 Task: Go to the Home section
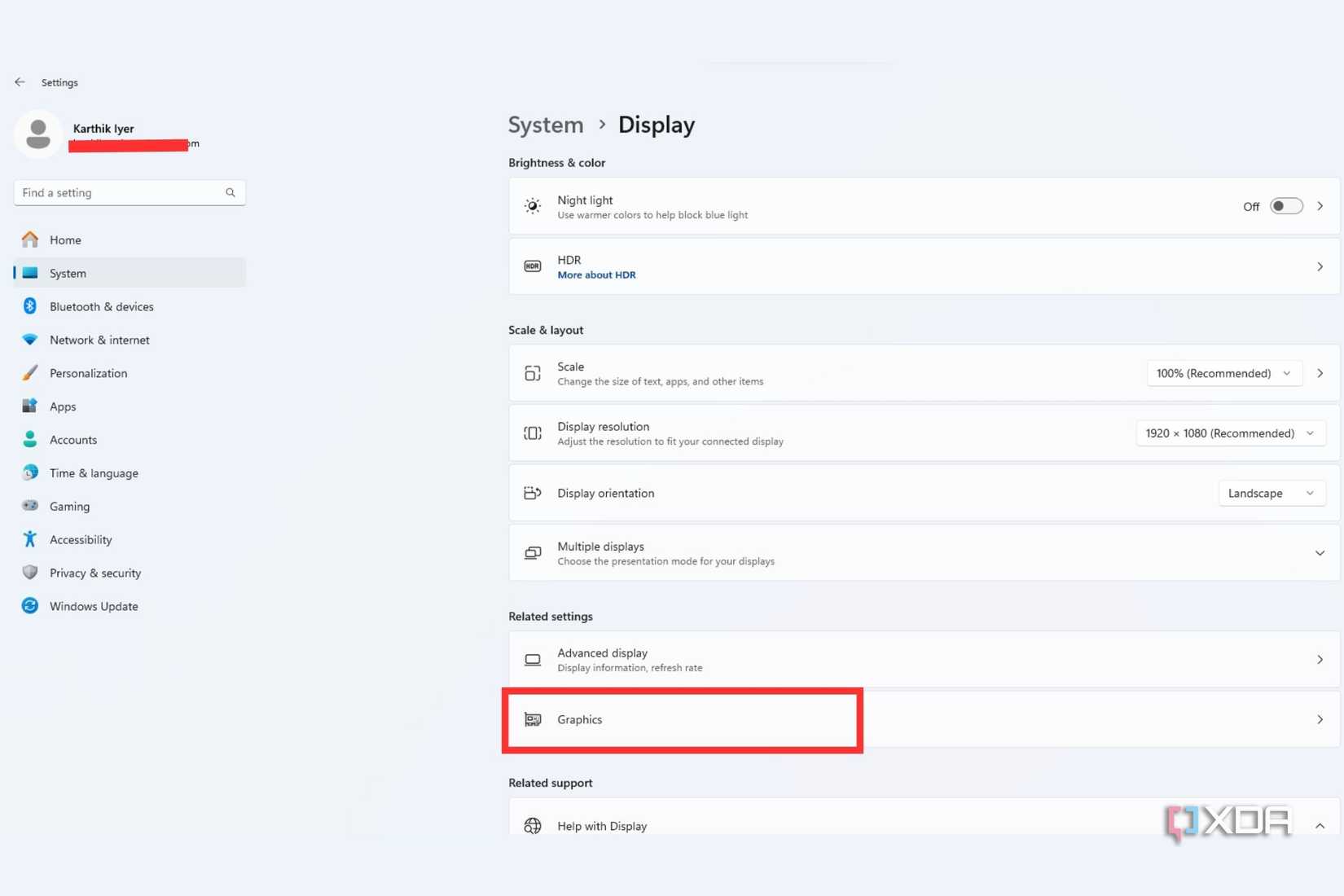(x=65, y=239)
